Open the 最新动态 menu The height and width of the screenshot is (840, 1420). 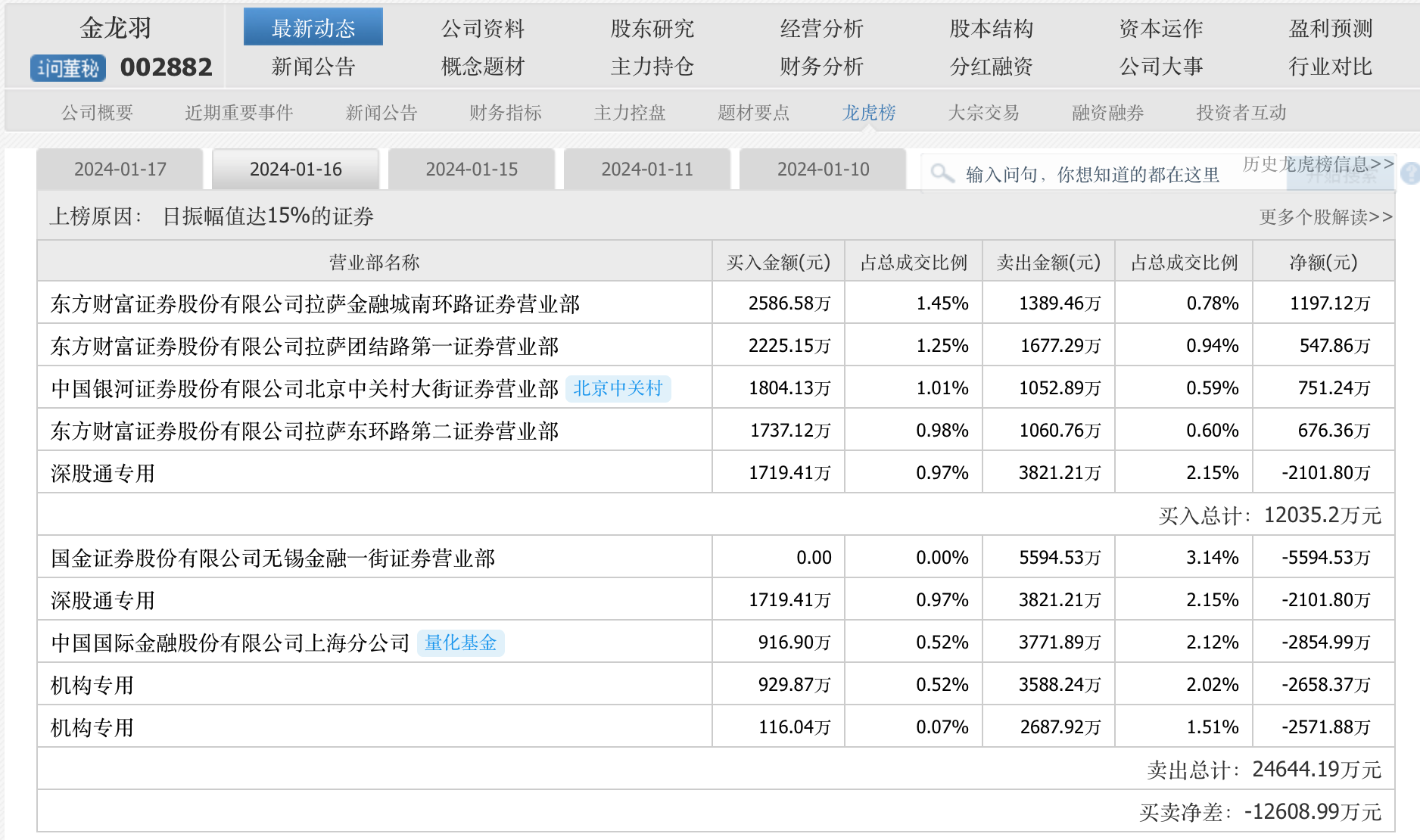coord(313,28)
